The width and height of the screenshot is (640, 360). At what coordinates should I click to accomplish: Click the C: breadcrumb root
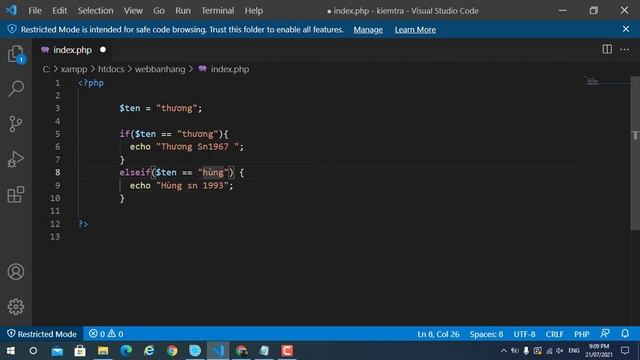(x=46, y=69)
